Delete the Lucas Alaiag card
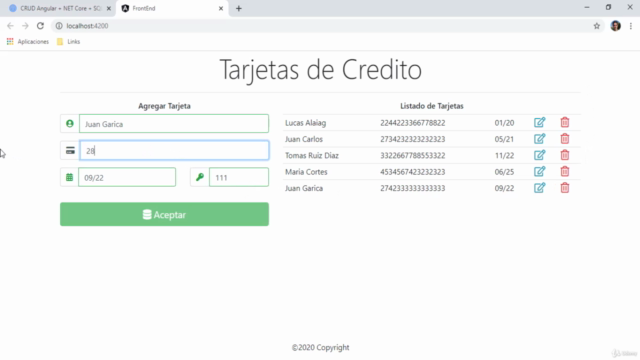 pyautogui.click(x=564, y=122)
